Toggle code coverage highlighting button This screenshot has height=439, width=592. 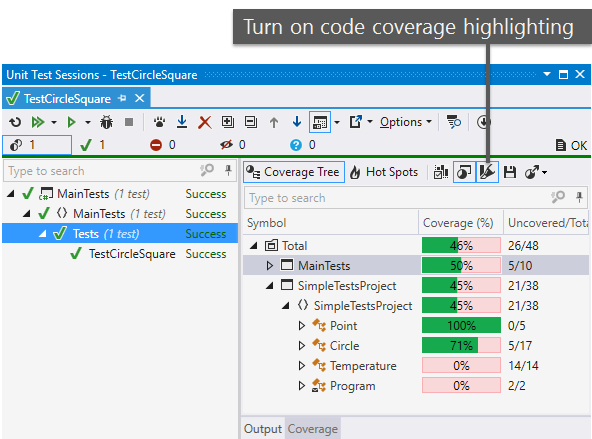(487, 172)
